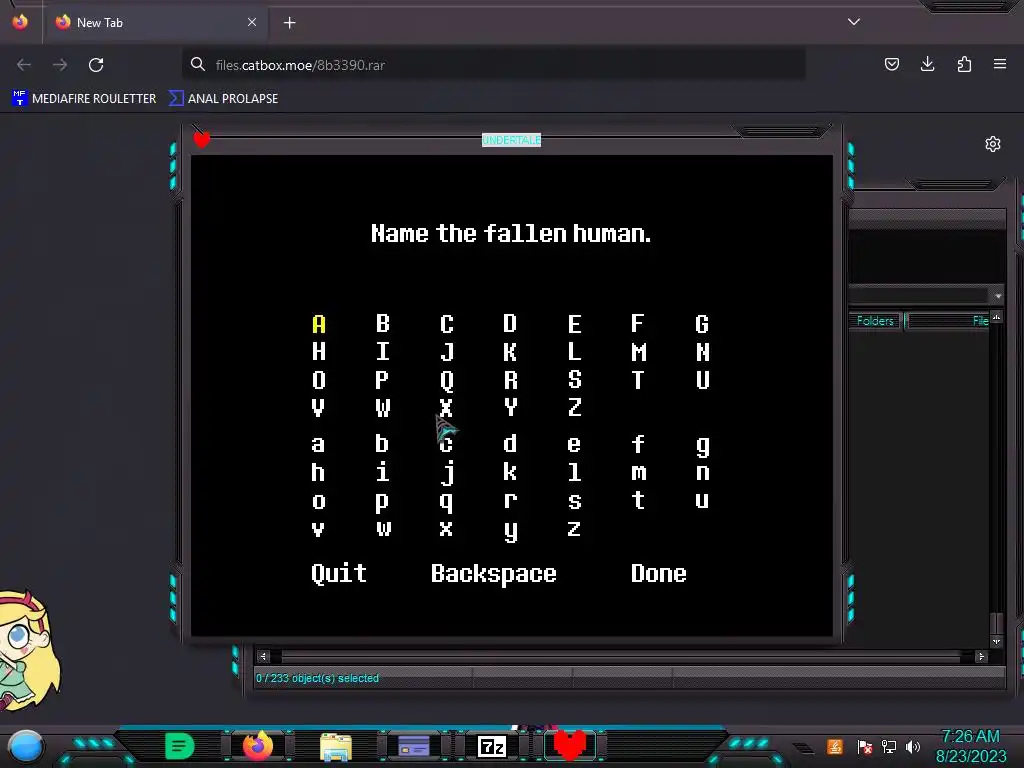Reload the current page
The width and height of the screenshot is (1024, 768).
(96, 65)
